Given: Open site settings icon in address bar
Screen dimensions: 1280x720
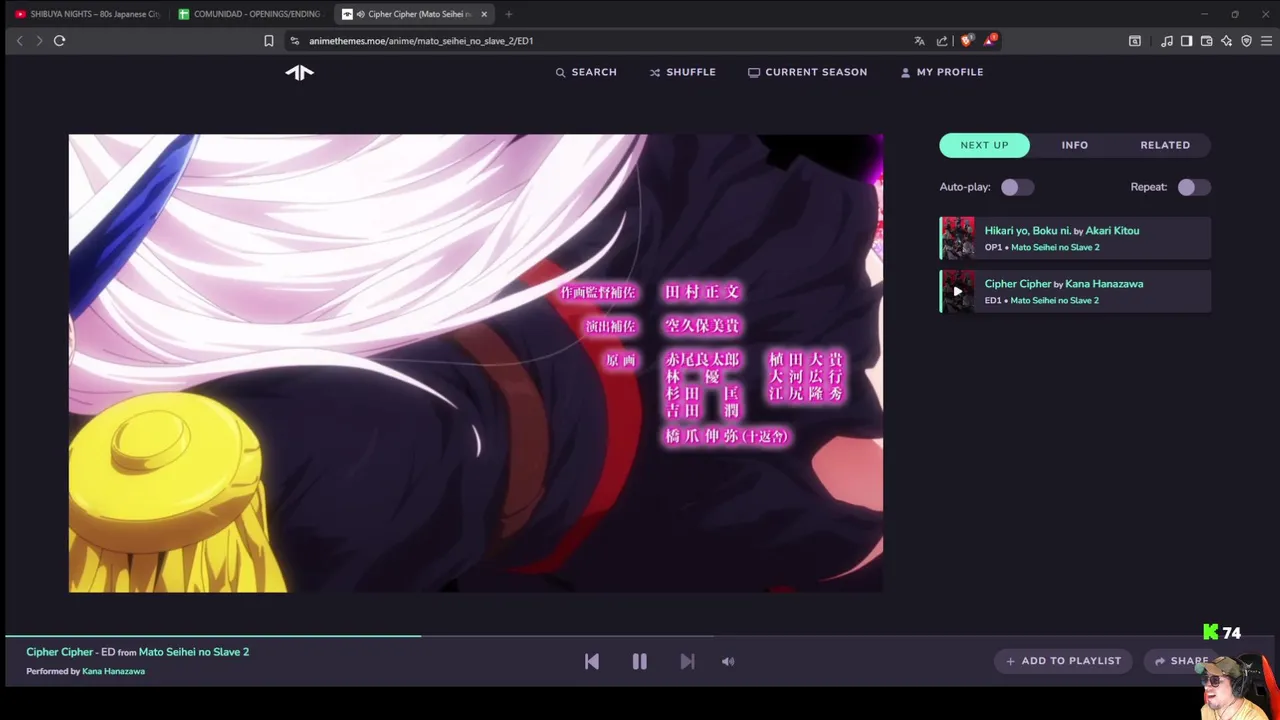Looking at the screenshot, I should [294, 41].
